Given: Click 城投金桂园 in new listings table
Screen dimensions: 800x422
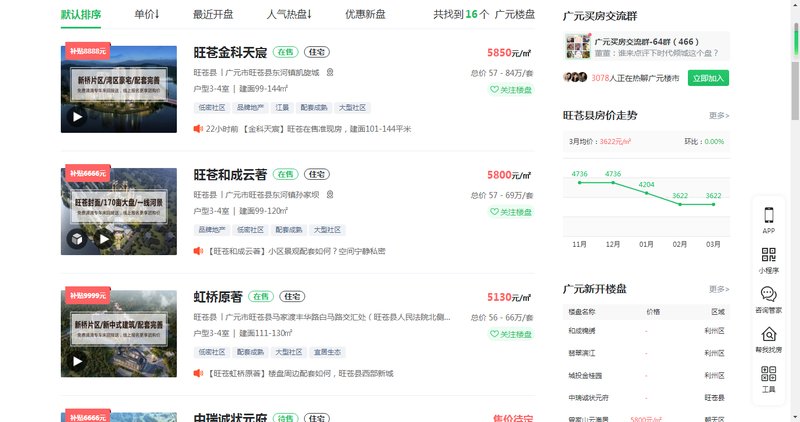Looking at the screenshot, I should click(x=585, y=376).
